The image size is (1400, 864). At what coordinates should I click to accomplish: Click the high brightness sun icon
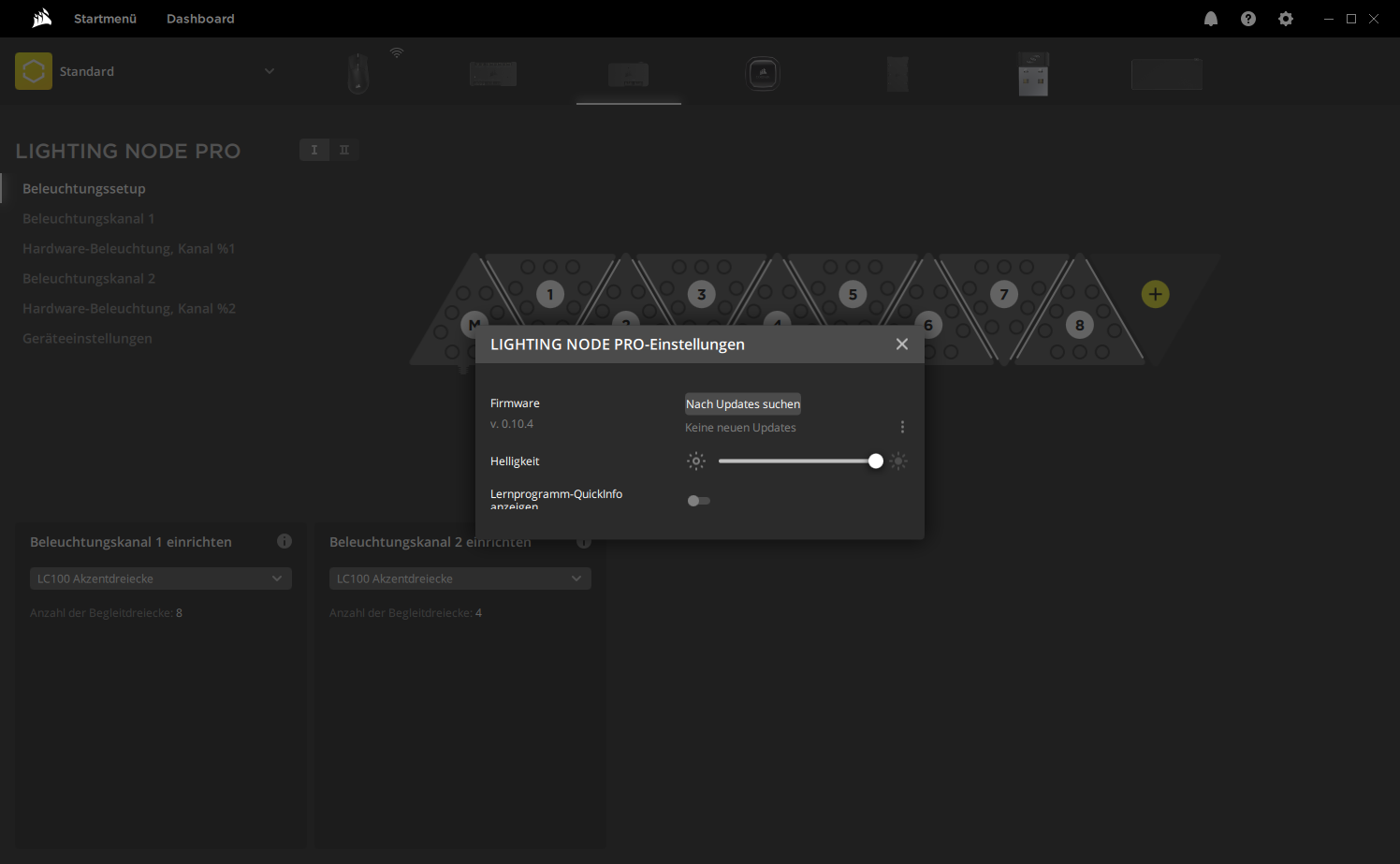pos(898,461)
